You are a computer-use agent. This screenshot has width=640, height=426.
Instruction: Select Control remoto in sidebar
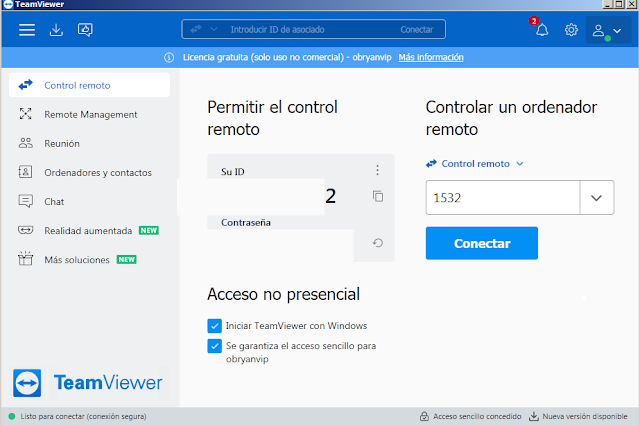[x=89, y=85]
